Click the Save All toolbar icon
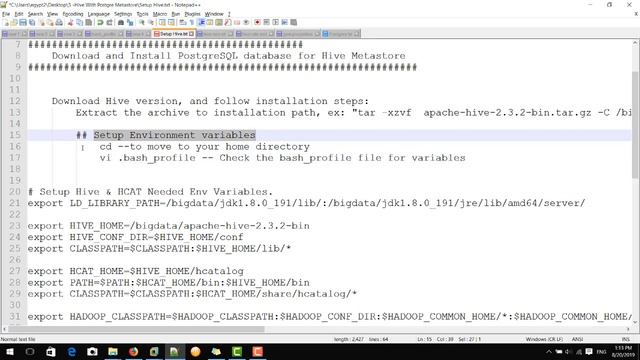Viewport: 640px width, 360px height. 32,22
